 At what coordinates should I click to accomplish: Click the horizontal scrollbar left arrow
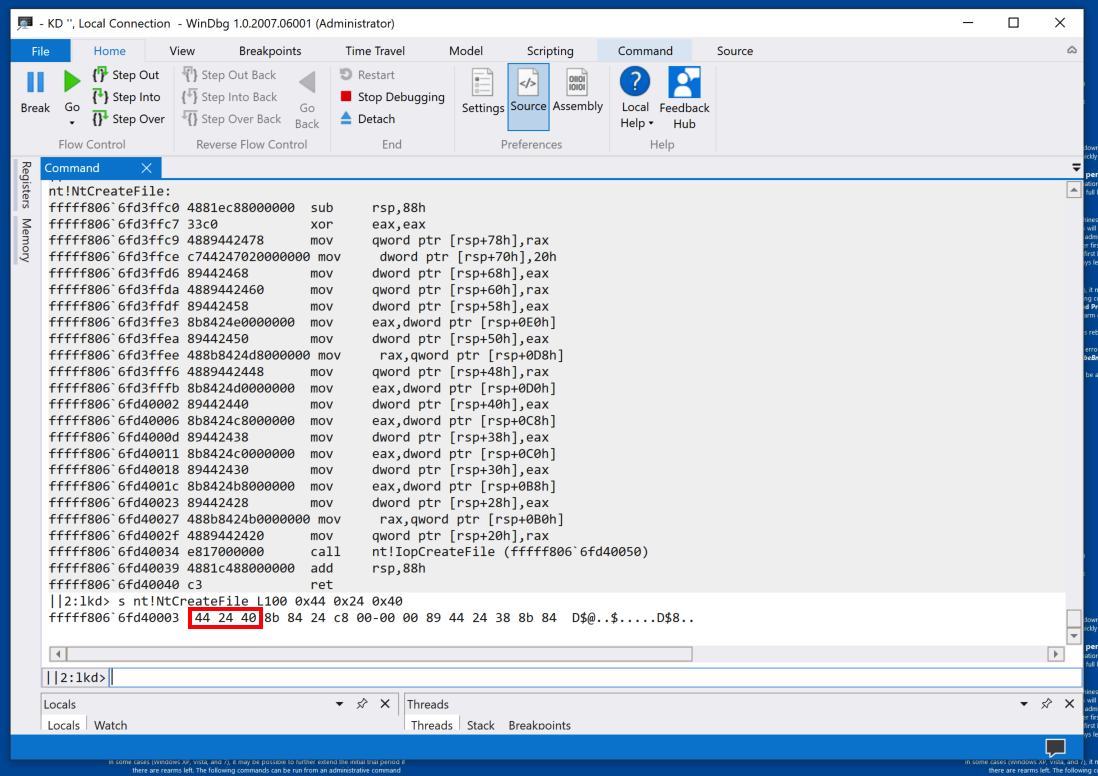coord(59,653)
